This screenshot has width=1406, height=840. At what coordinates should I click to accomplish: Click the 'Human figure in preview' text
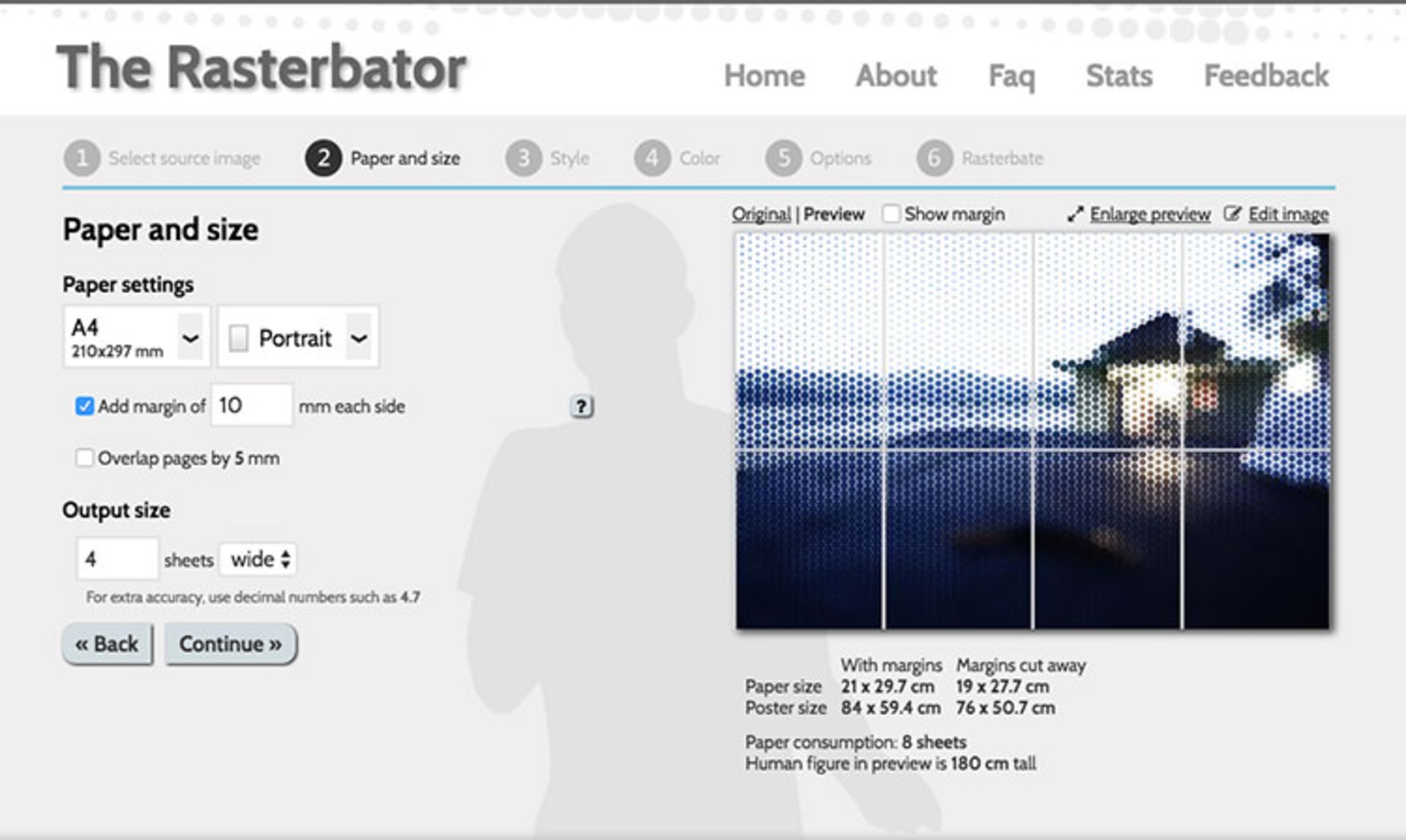[890, 764]
